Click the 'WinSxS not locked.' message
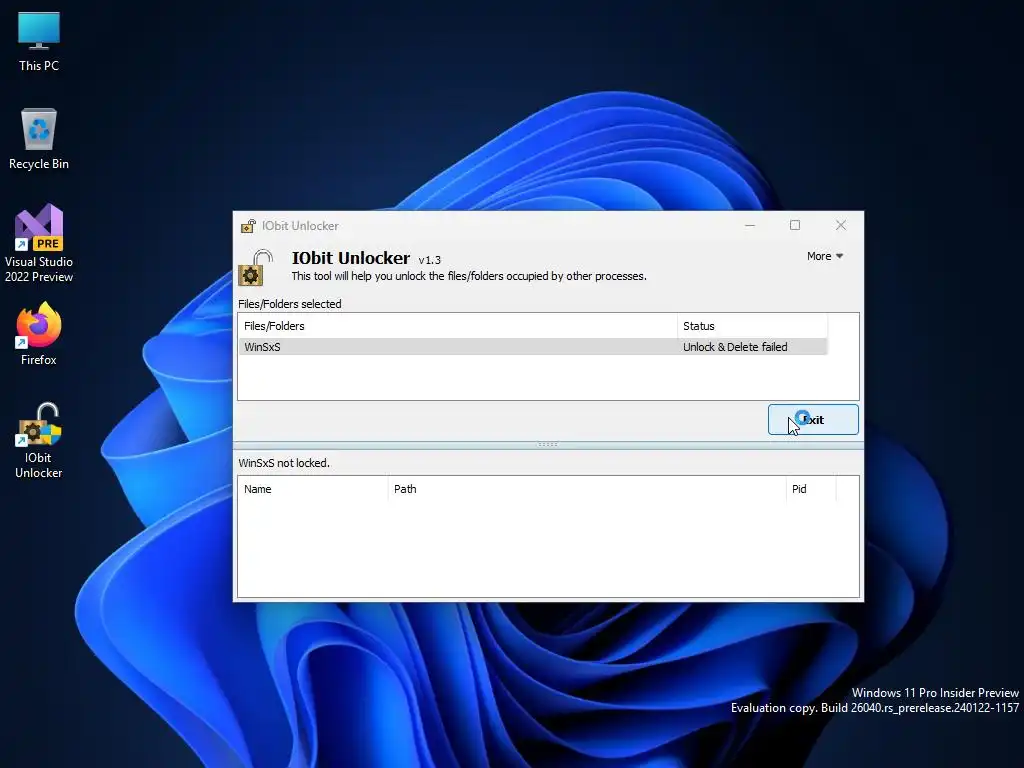The image size is (1024, 768). click(x=284, y=463)
